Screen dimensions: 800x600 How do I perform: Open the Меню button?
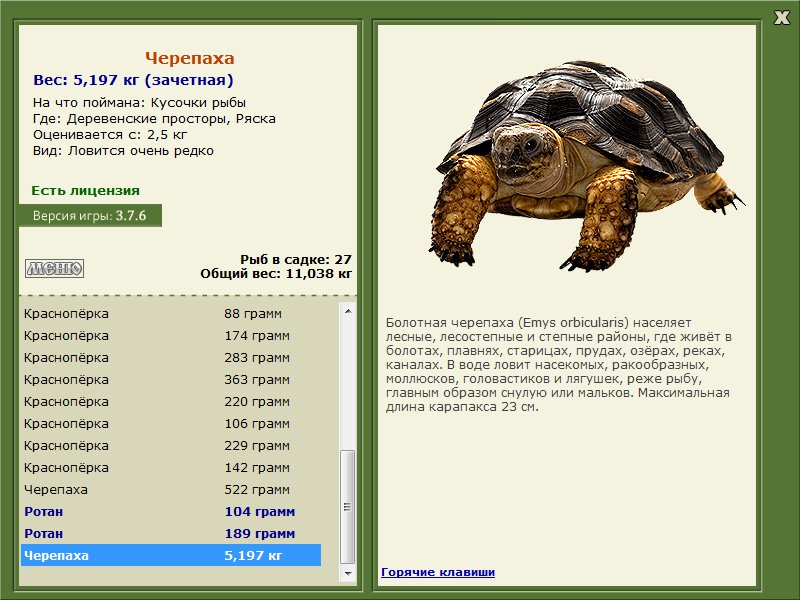click(x=55, y=268)
